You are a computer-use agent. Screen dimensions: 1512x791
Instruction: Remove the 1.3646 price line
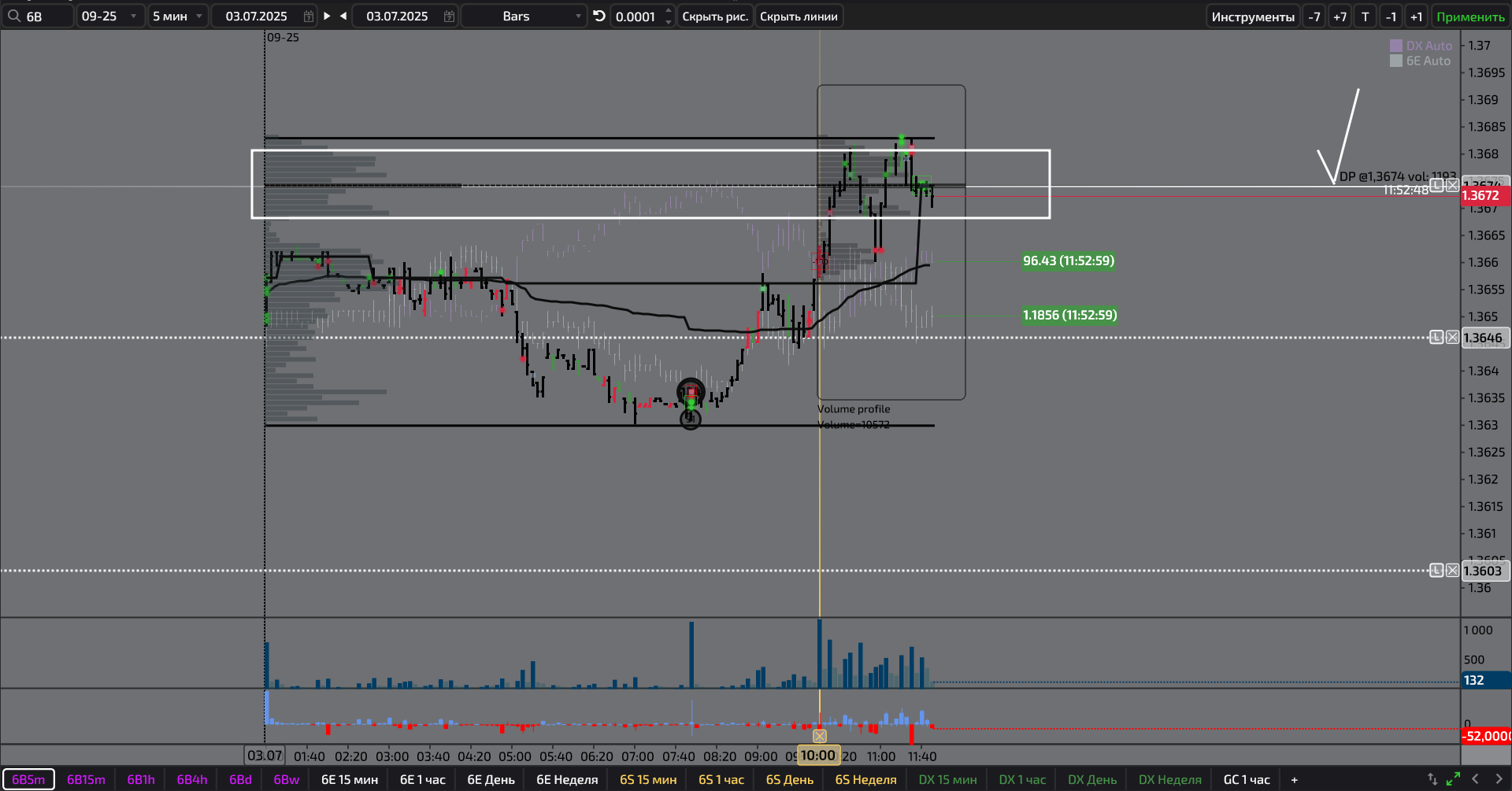click(x=1452, y=337)
